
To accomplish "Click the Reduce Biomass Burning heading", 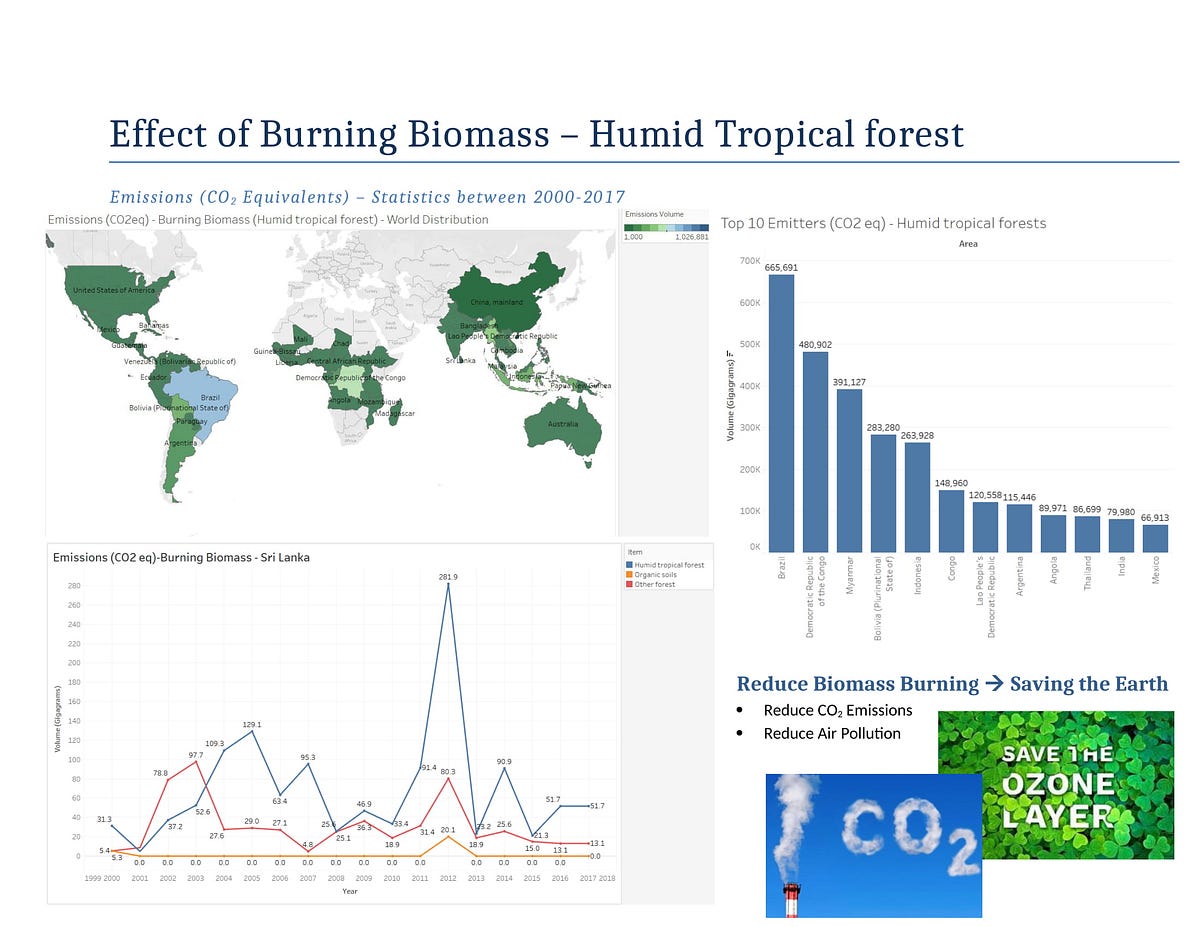I will (x=952, y=684).
